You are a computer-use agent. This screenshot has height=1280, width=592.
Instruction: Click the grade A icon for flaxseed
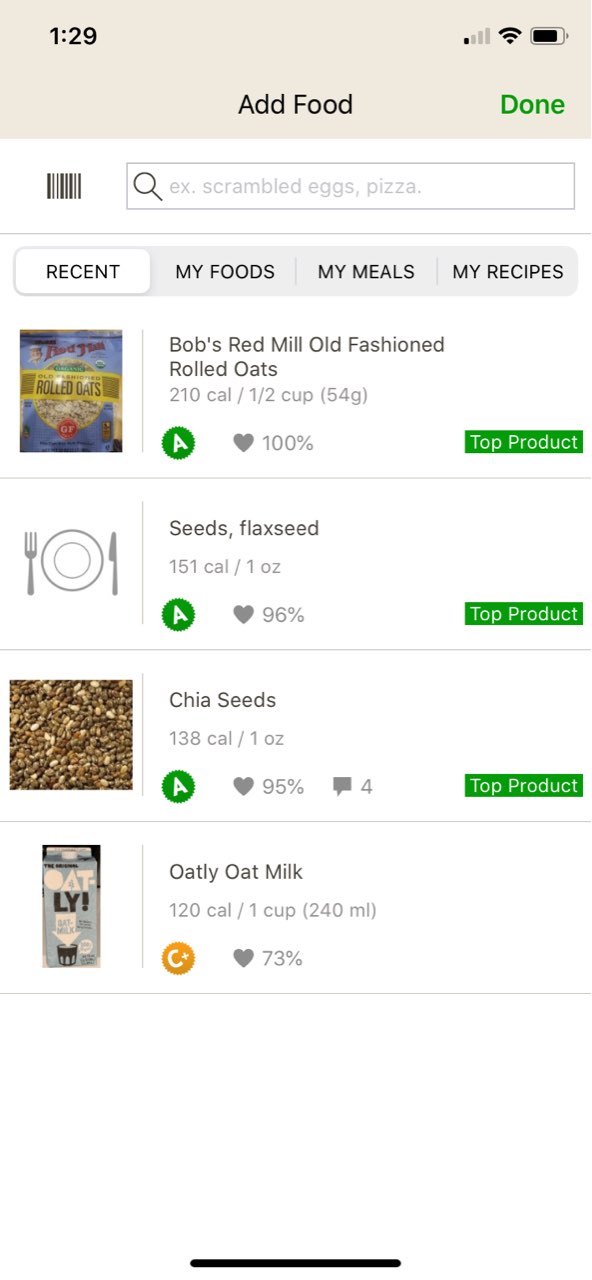pyautogui.click(x=179, y=614)
